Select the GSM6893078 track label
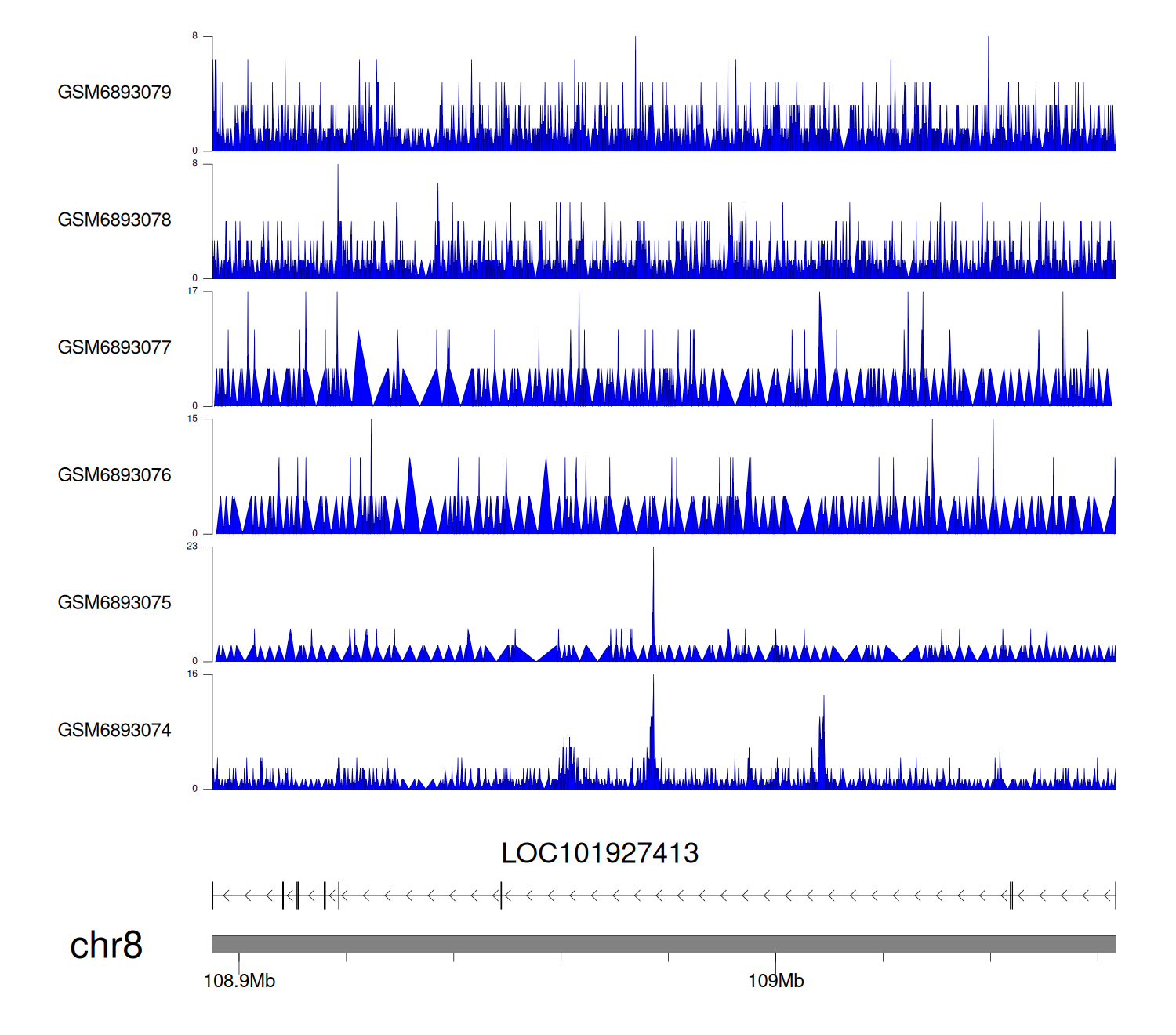Screen dimensions: 1176x1035 (114, 220)
